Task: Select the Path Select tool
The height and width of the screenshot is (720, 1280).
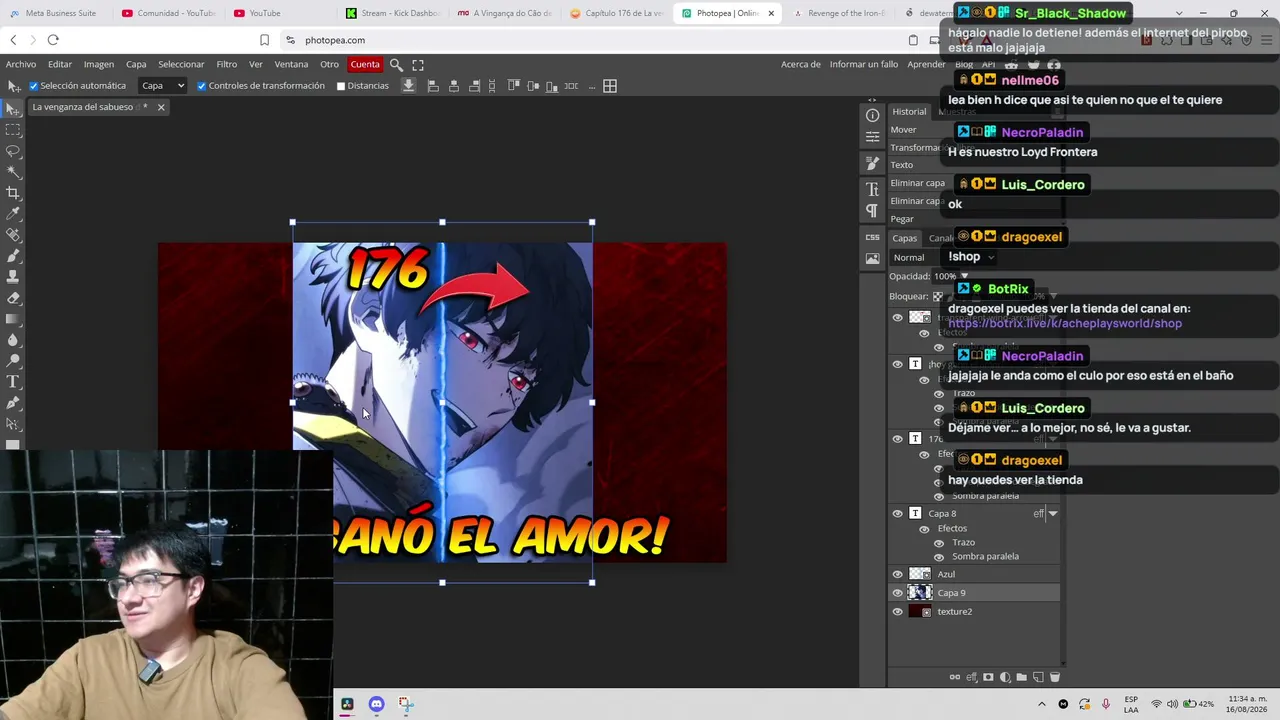Action: click(13, 424)
